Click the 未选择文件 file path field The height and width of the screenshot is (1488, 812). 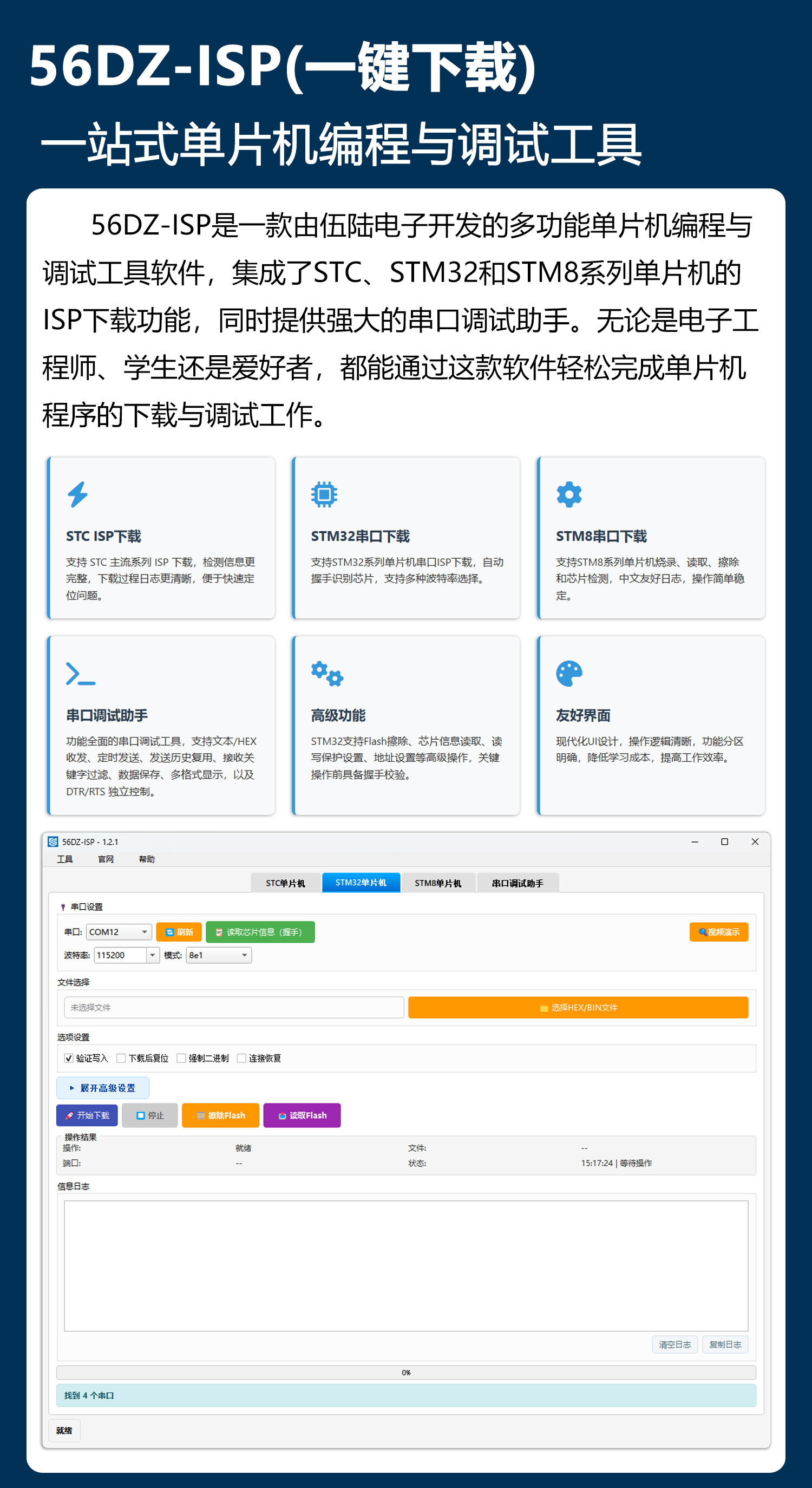click(234, 1007)
